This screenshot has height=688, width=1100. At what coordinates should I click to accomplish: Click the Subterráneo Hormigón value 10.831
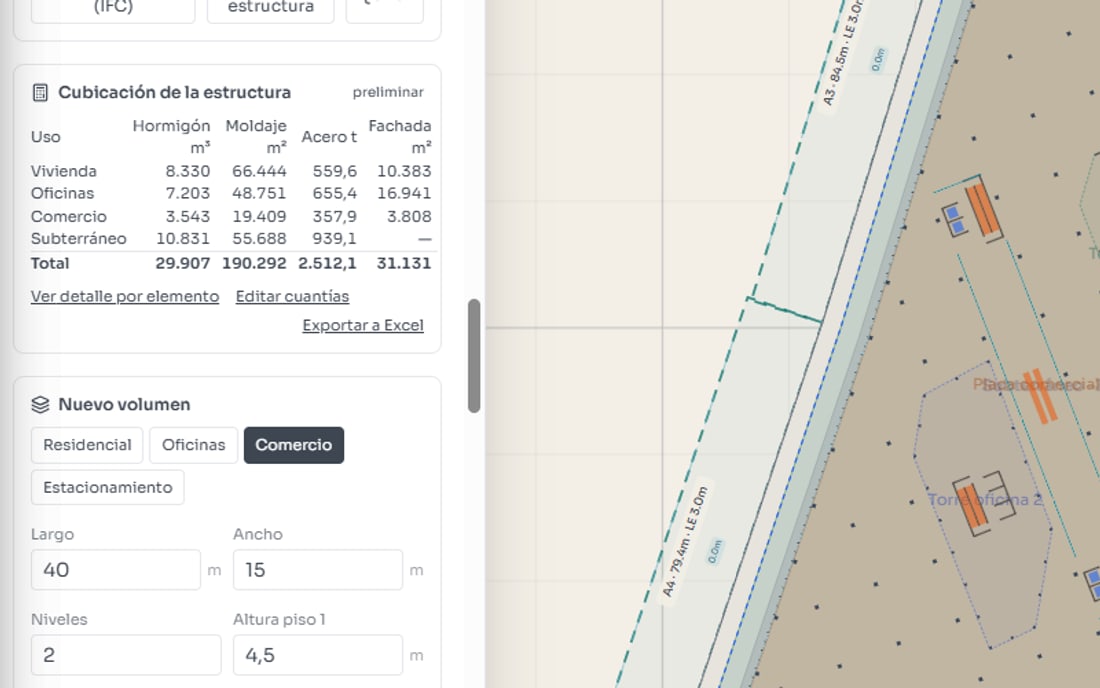click(x=183, y=238)
